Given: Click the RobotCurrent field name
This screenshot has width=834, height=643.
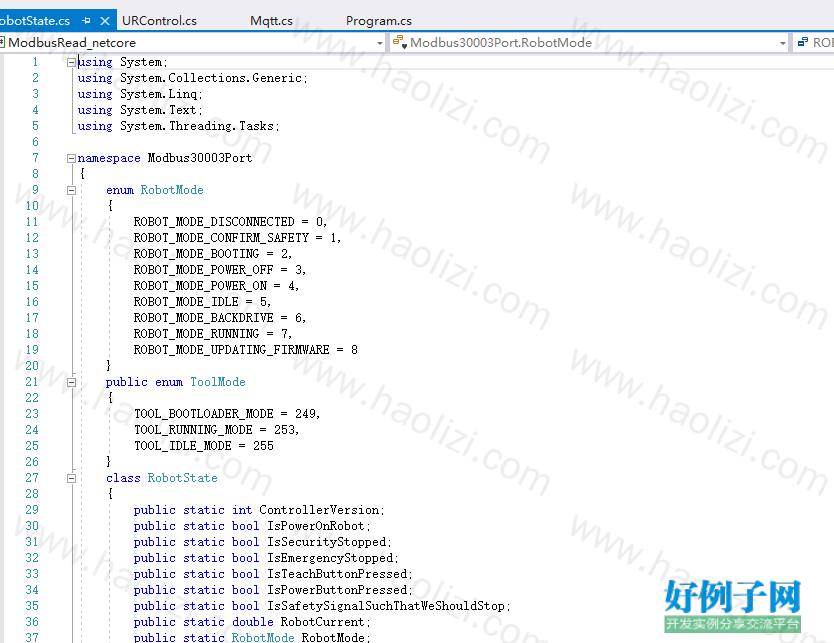Looking at the screenshot, I should point(323,622).
